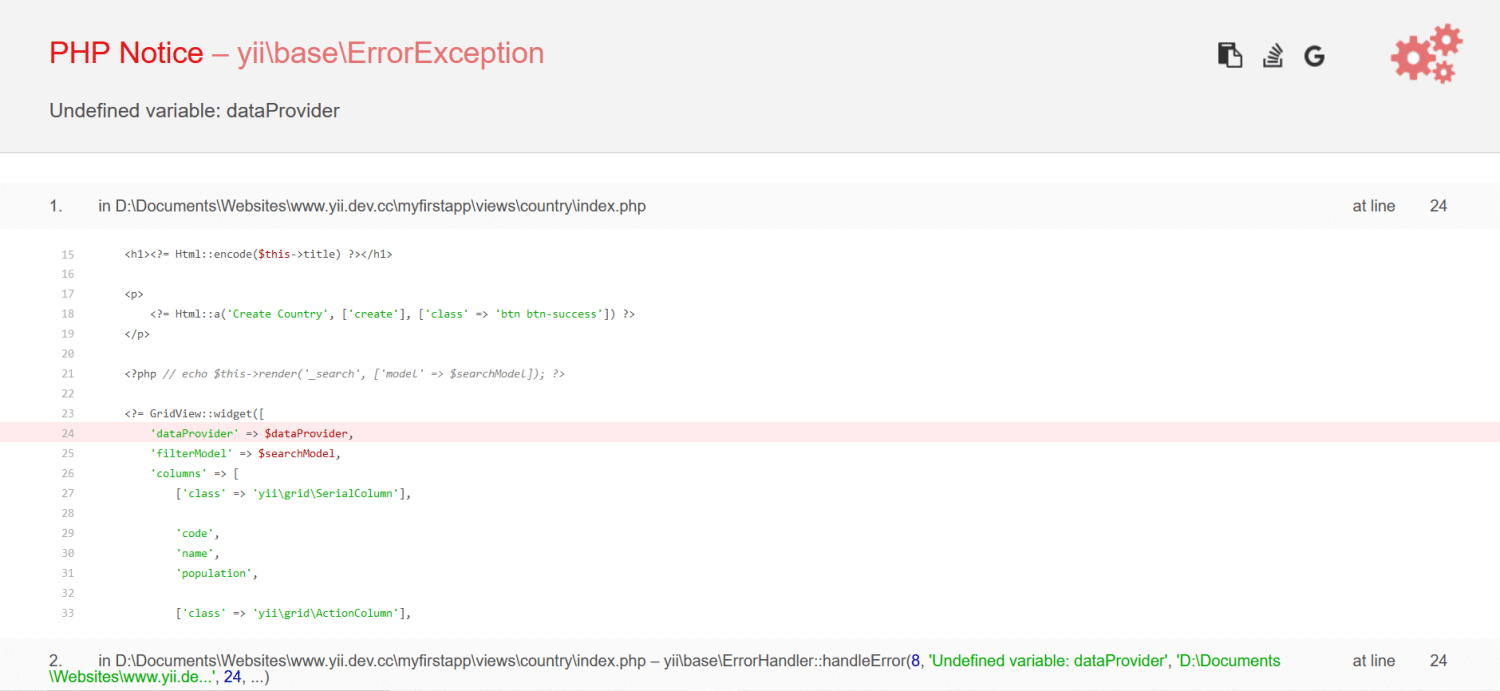Click the PHP Notice heading
Viewport: 1500px width, 691px height.
pyautogui.click(x=127, y=52)
